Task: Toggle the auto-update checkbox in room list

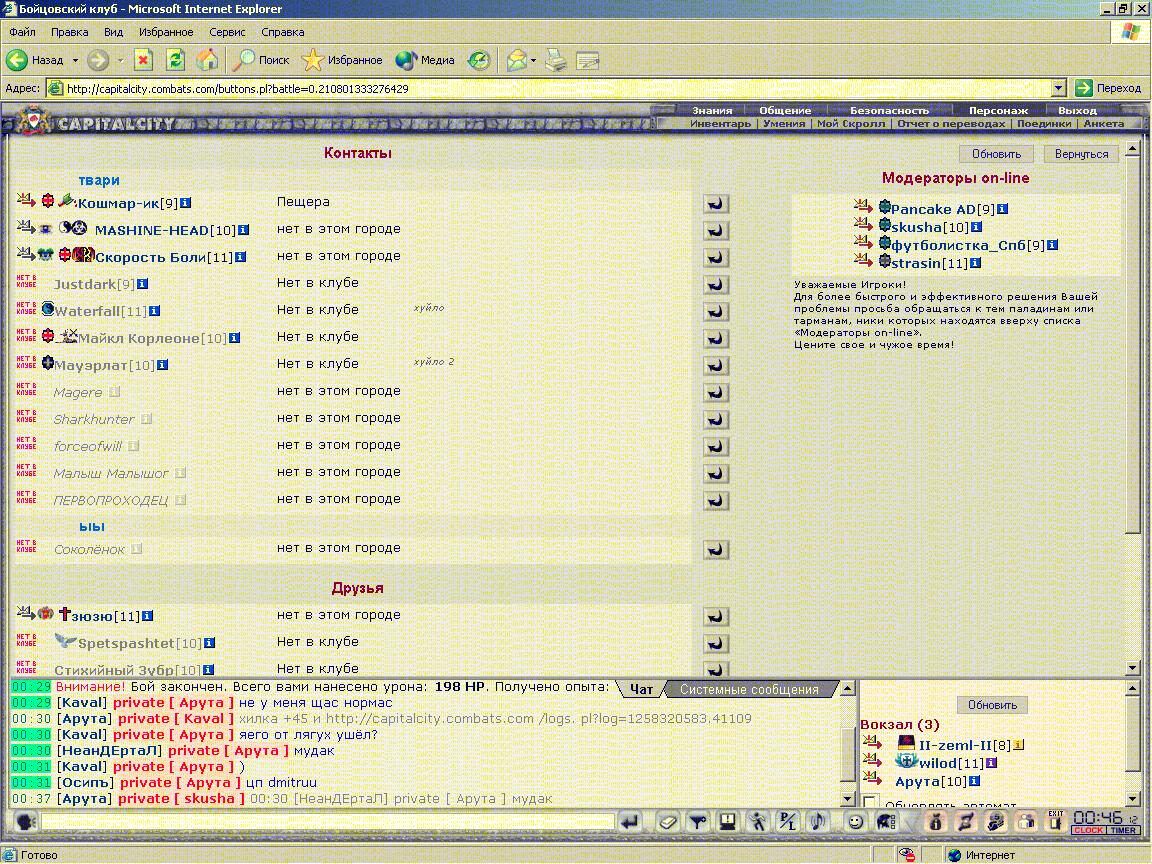Action: click(871, 801)
